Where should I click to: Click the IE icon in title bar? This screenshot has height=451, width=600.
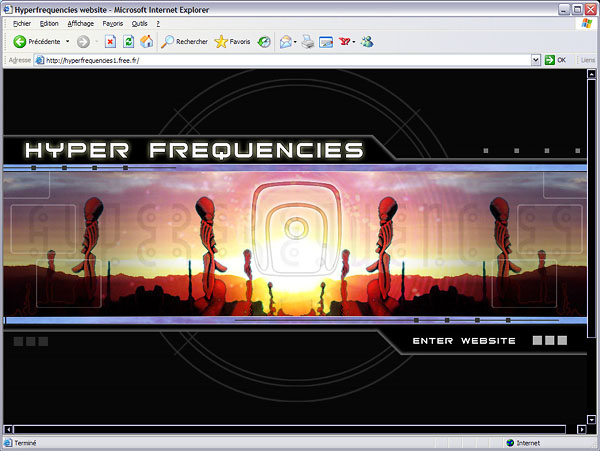(8, 9)
